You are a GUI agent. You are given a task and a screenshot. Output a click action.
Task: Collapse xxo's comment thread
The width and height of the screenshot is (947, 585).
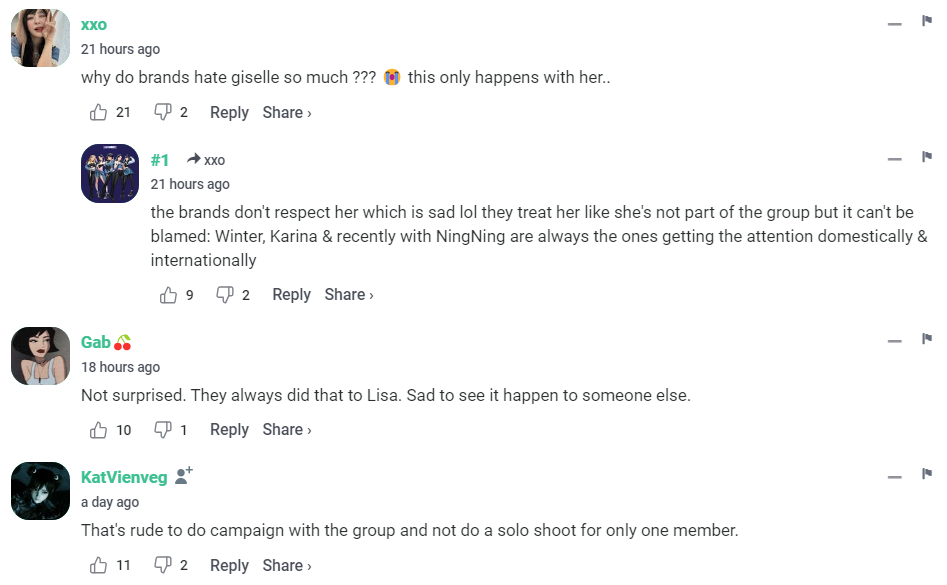pos(894,23)
